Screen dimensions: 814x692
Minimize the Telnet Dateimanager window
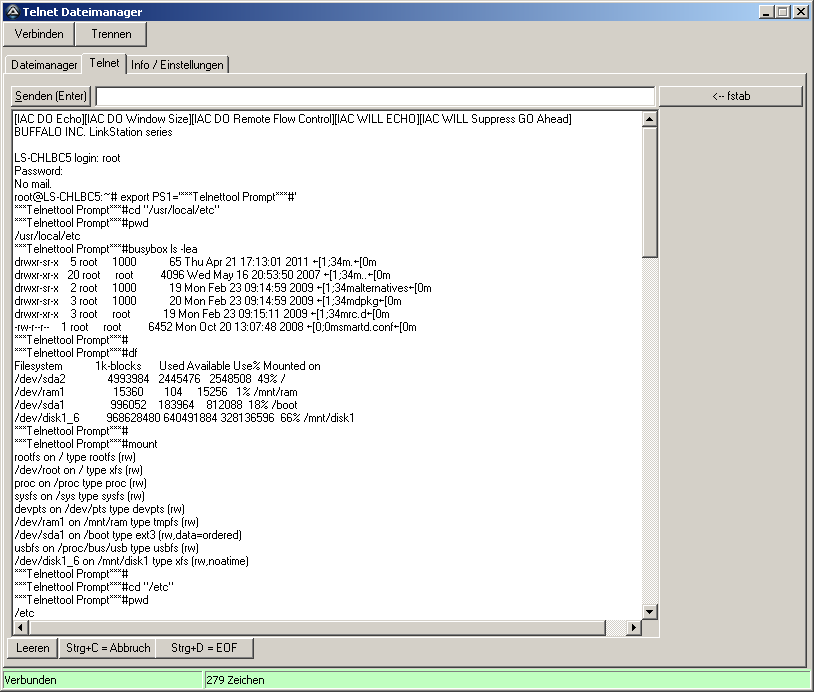tap(765, 12)
